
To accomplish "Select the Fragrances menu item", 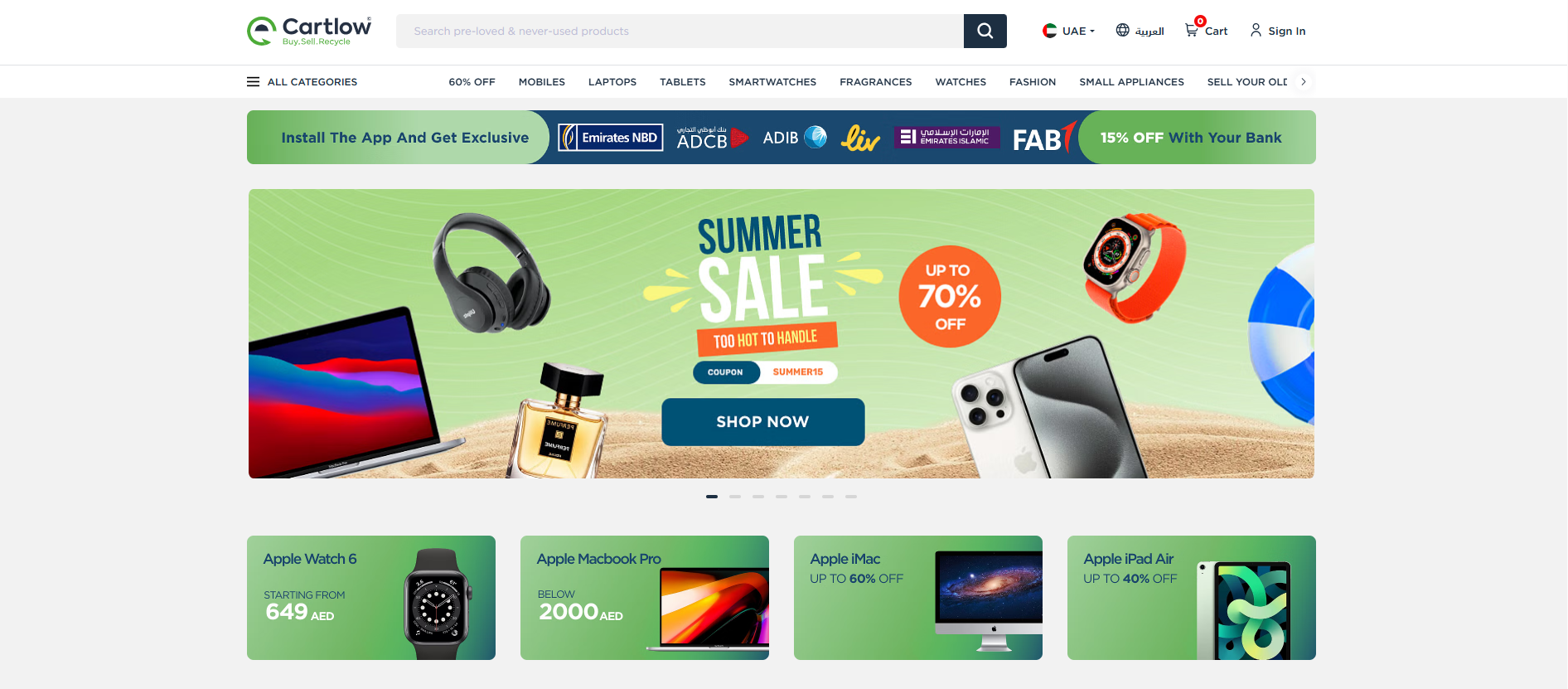I will pos(875,82).
